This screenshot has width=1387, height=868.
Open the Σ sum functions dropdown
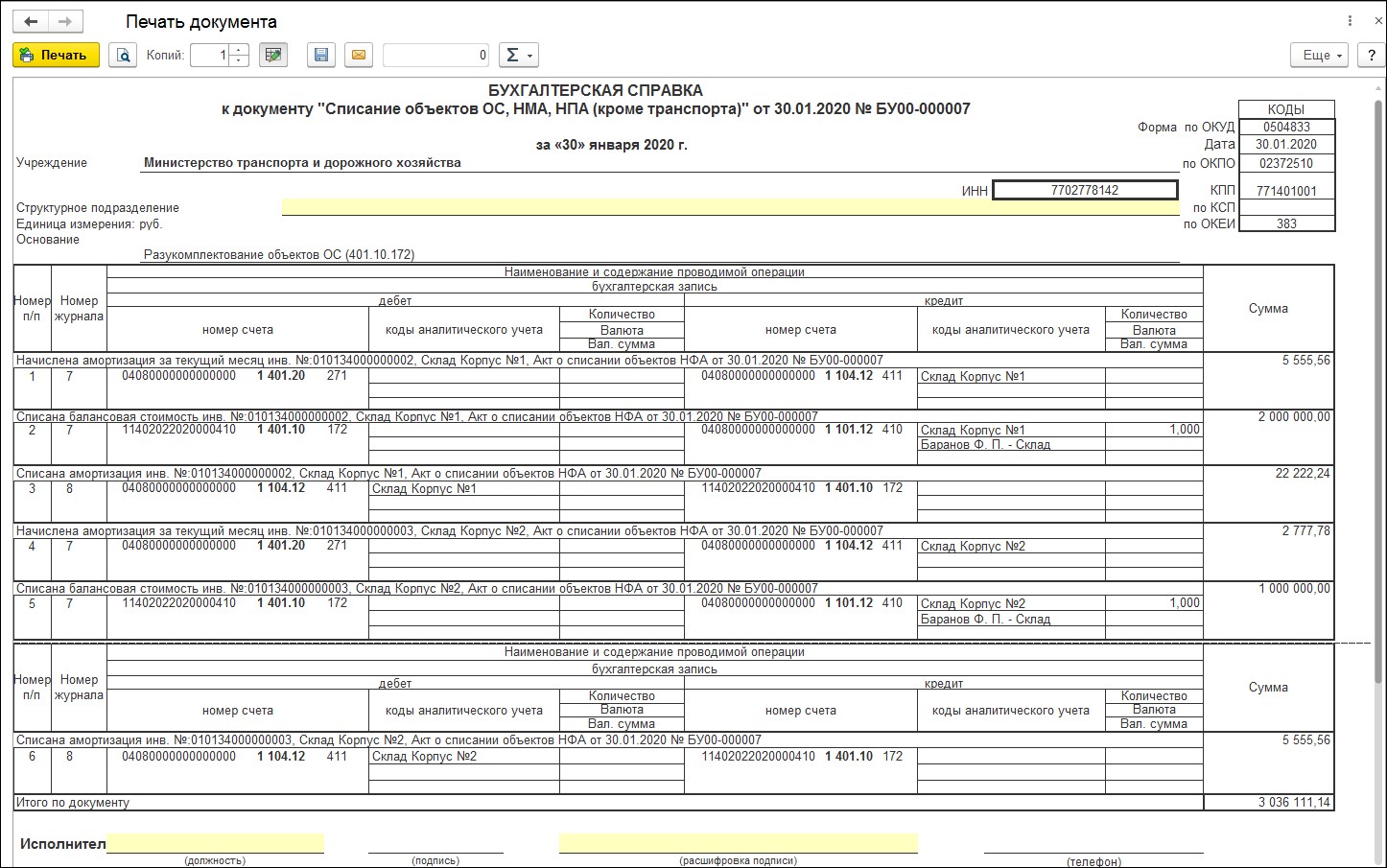point(519,56)
